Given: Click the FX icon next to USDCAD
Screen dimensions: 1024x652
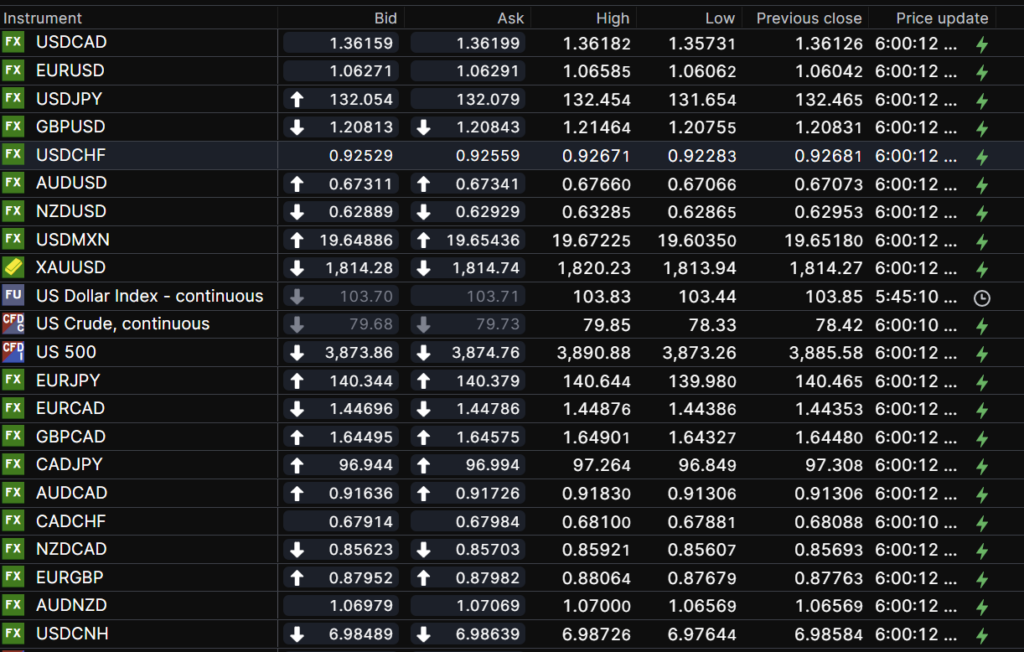Looking at the screenshot, I should click(x=13, y=42).
